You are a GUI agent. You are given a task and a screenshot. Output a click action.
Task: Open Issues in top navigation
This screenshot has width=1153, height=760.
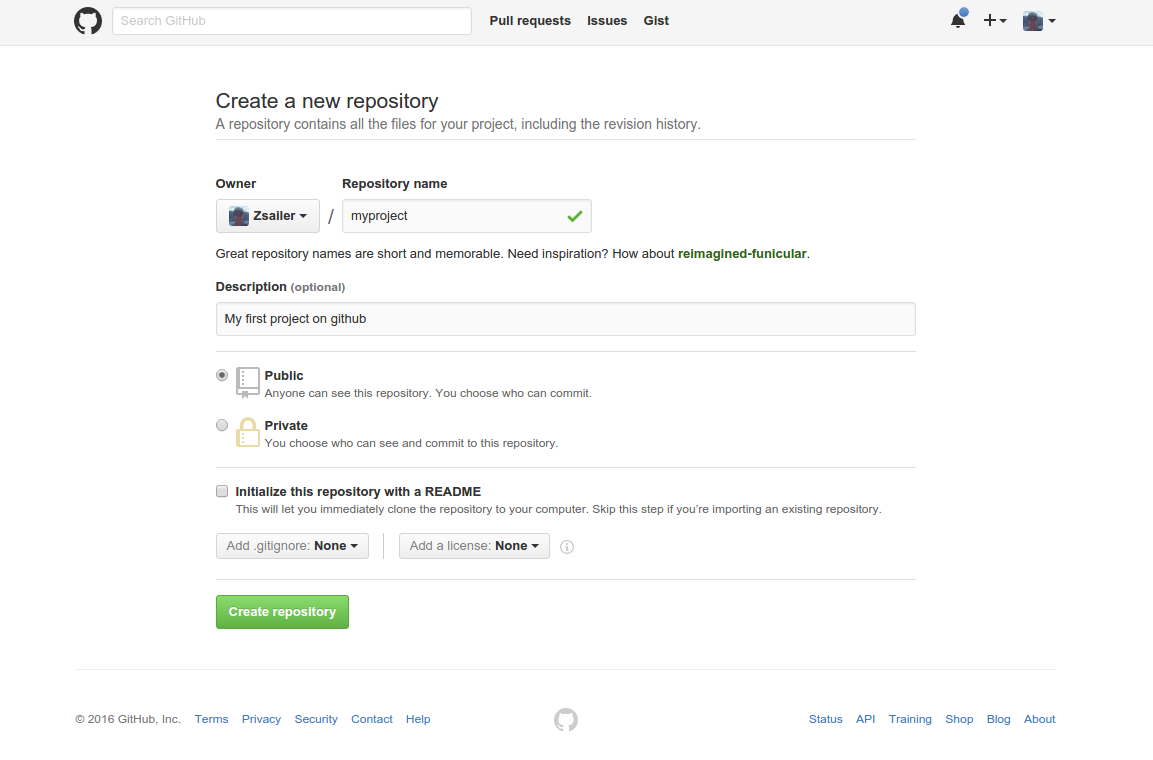coord(607,21)
